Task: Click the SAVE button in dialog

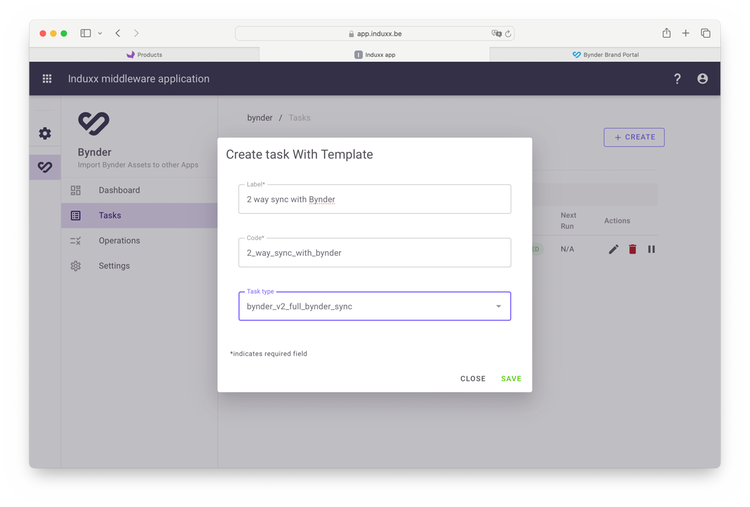Action: [x=511, y=379]
